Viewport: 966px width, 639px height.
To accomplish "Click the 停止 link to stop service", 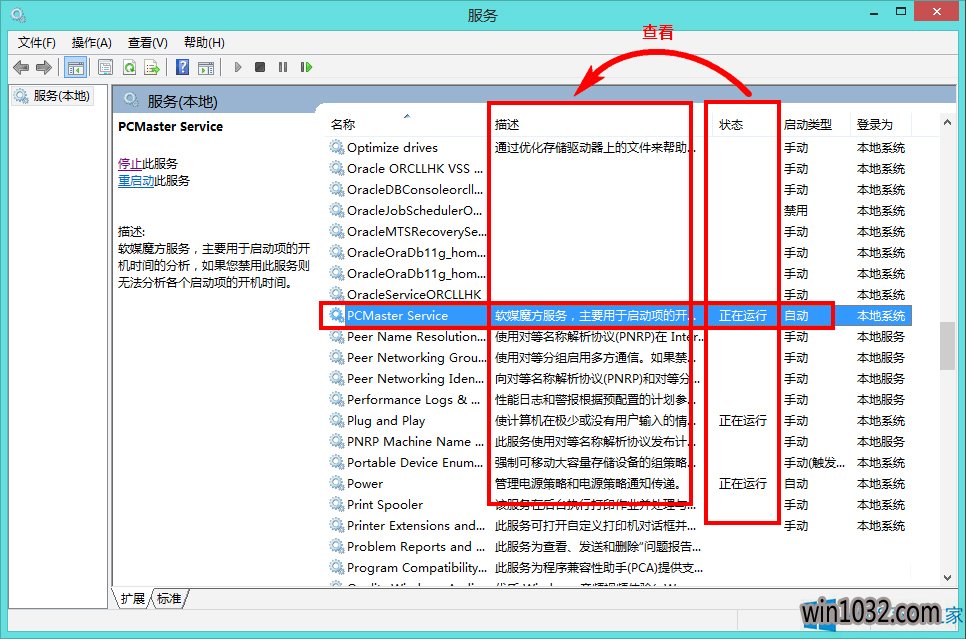I will (129, 163).
